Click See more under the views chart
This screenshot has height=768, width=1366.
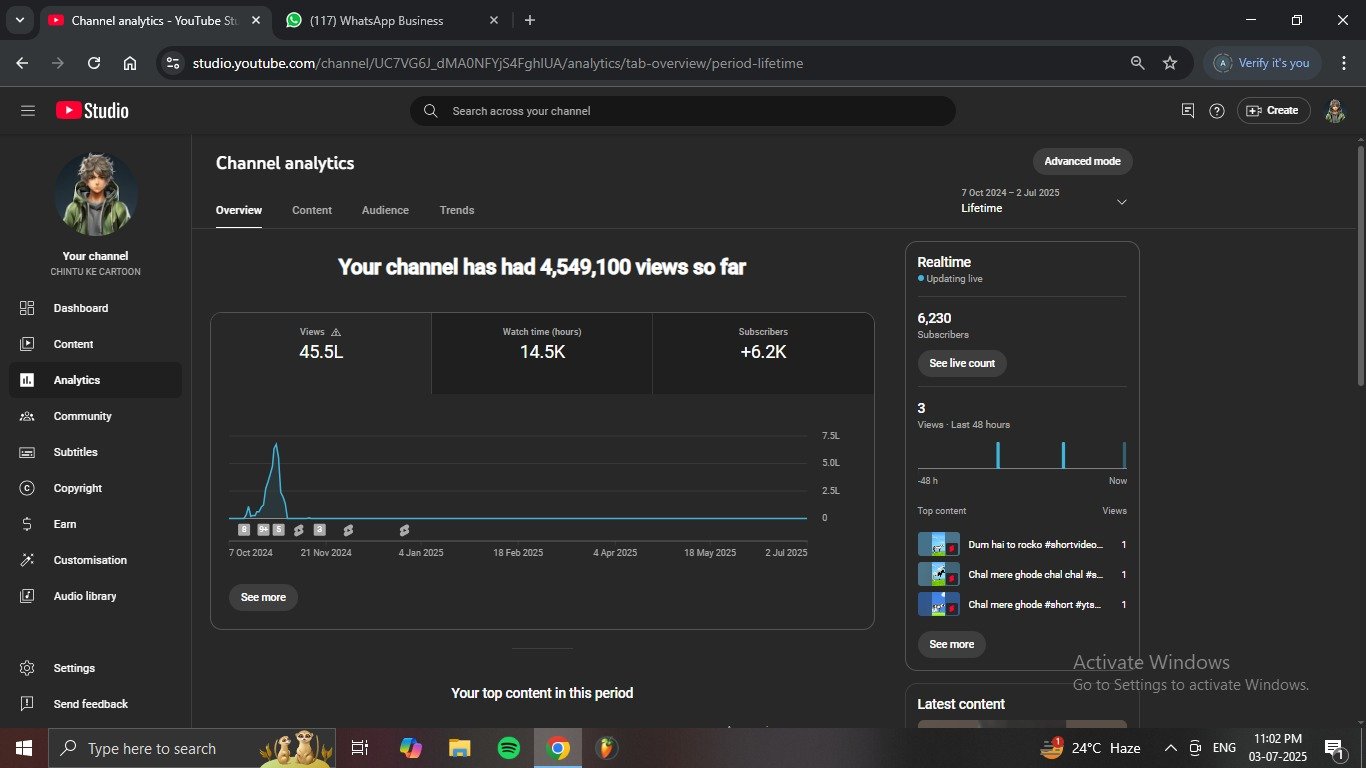click(263, 597)
